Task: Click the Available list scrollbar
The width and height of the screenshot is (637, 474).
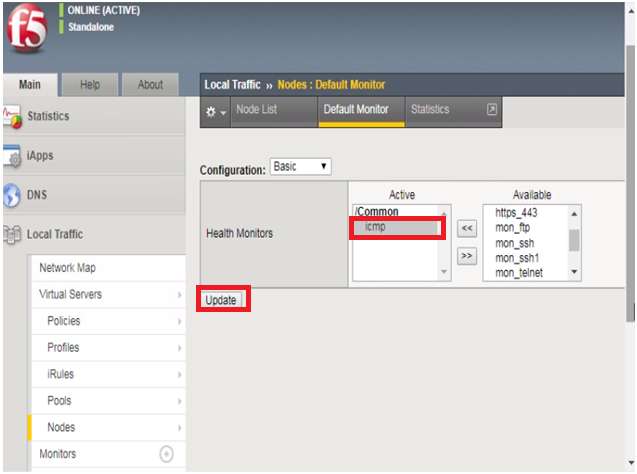Action: point(574,242)
